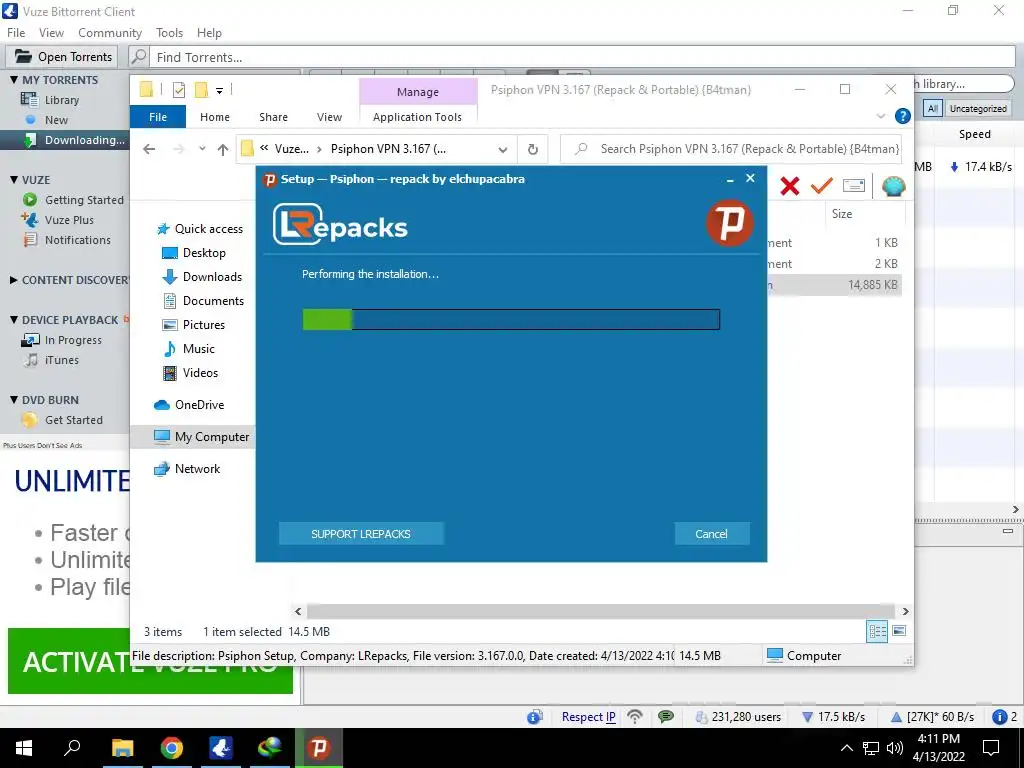Screen dimensions: 1024x768
Task: Collapse the MY TORRENTS section
Action: (14, 80)
